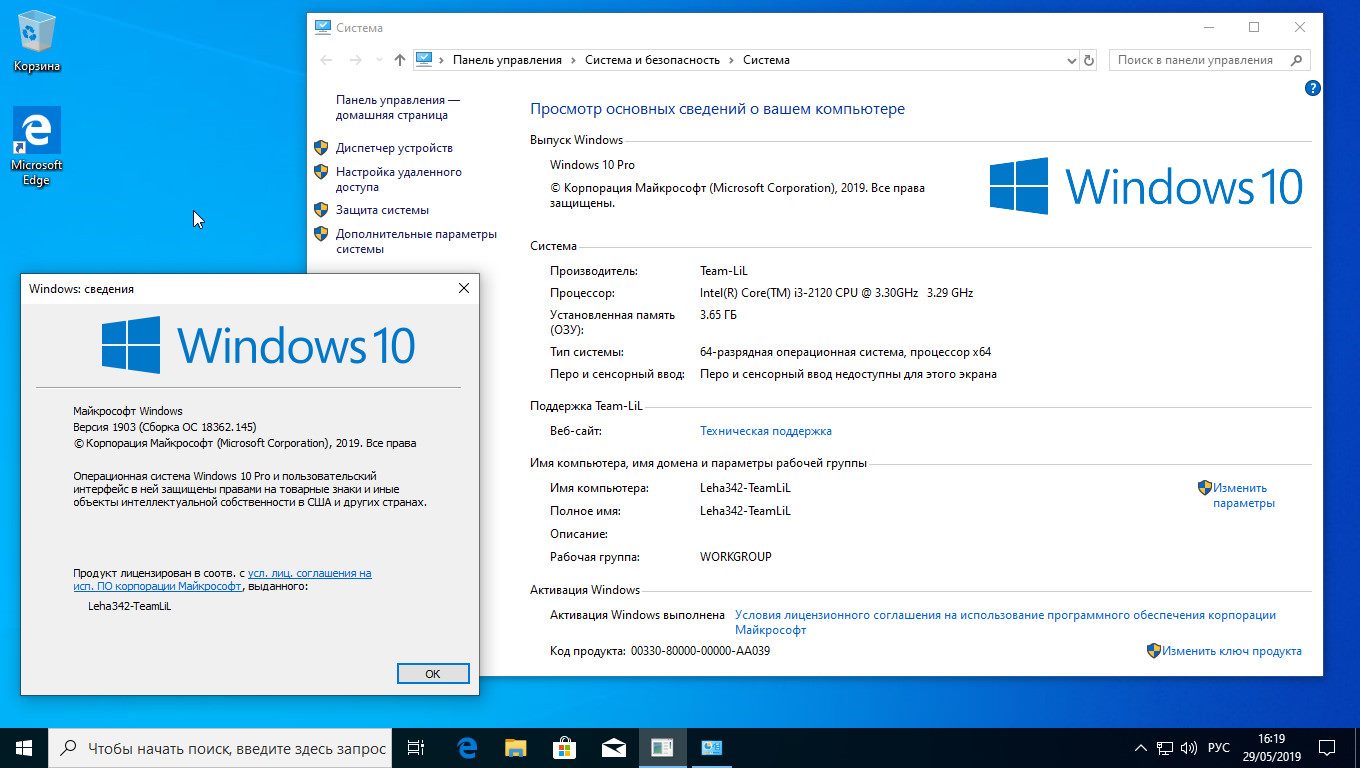Click the Версия 1903 build text in winver
Viewport: 1360px width, 768px height.
coord(165,427)
